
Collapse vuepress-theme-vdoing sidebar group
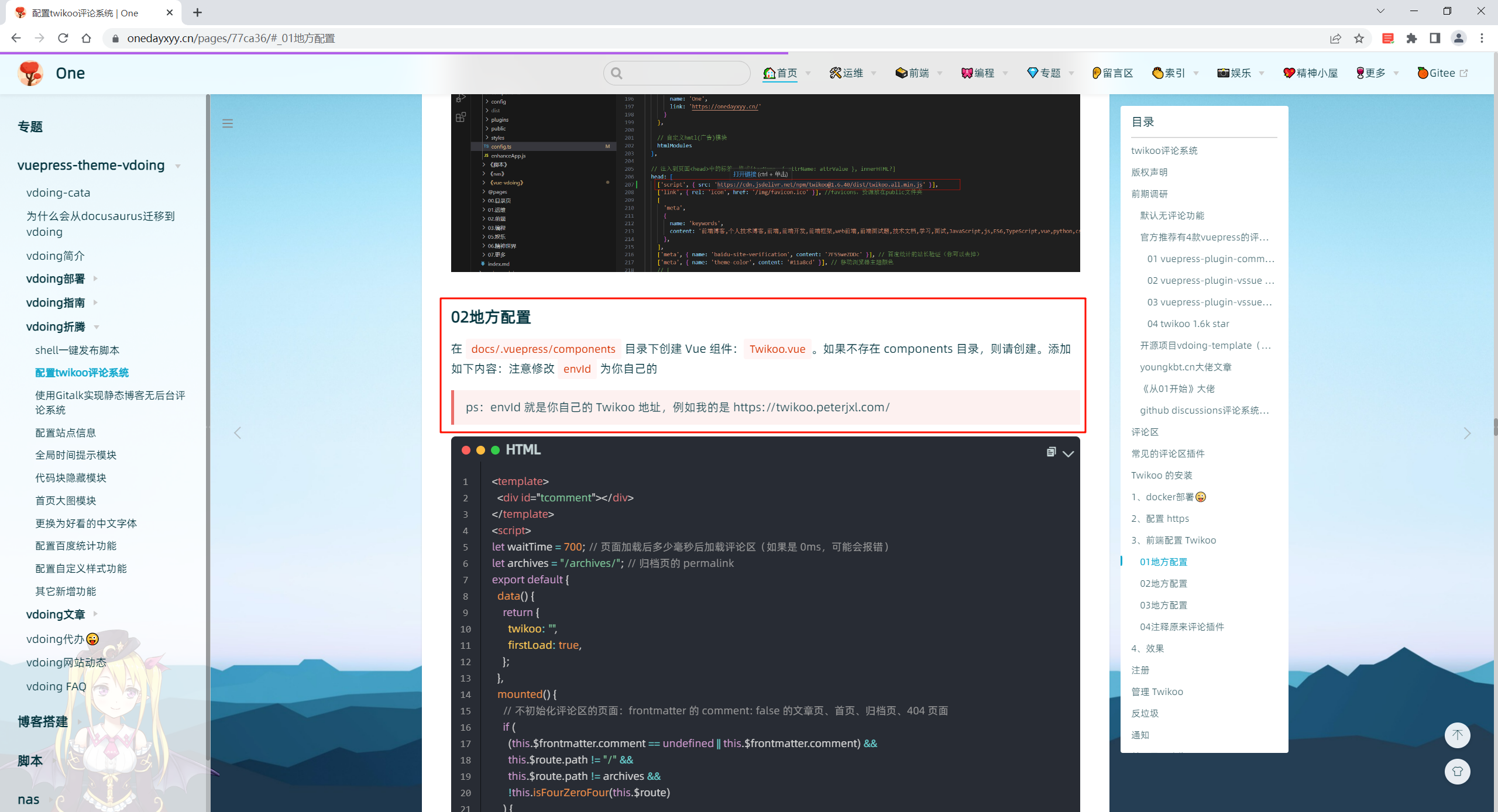(x=99, y=166)
